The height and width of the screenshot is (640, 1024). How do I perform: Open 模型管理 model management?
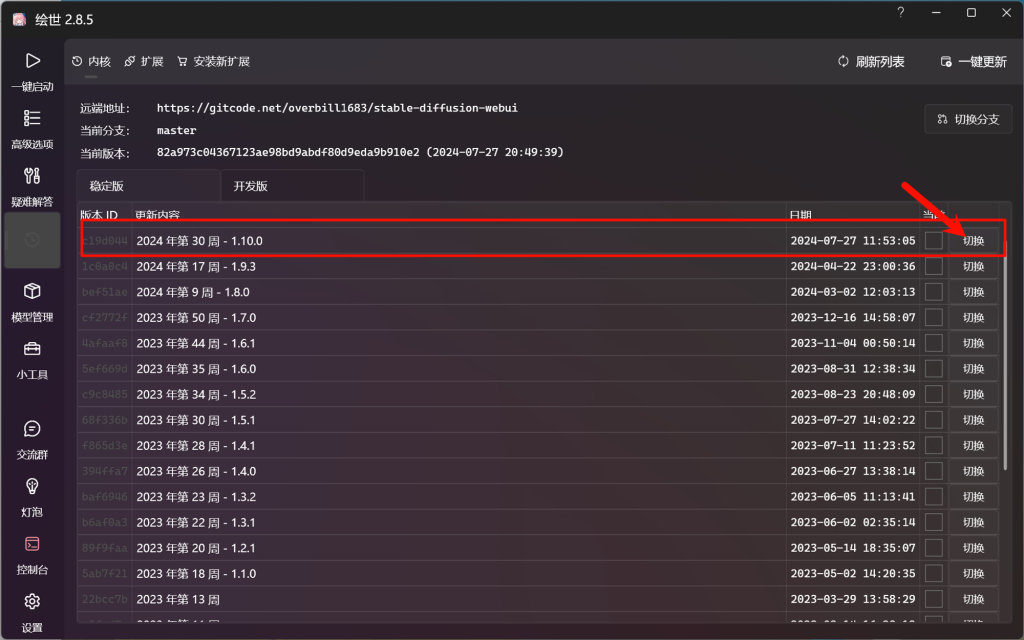pyautogui.click(x=32, y=292)
